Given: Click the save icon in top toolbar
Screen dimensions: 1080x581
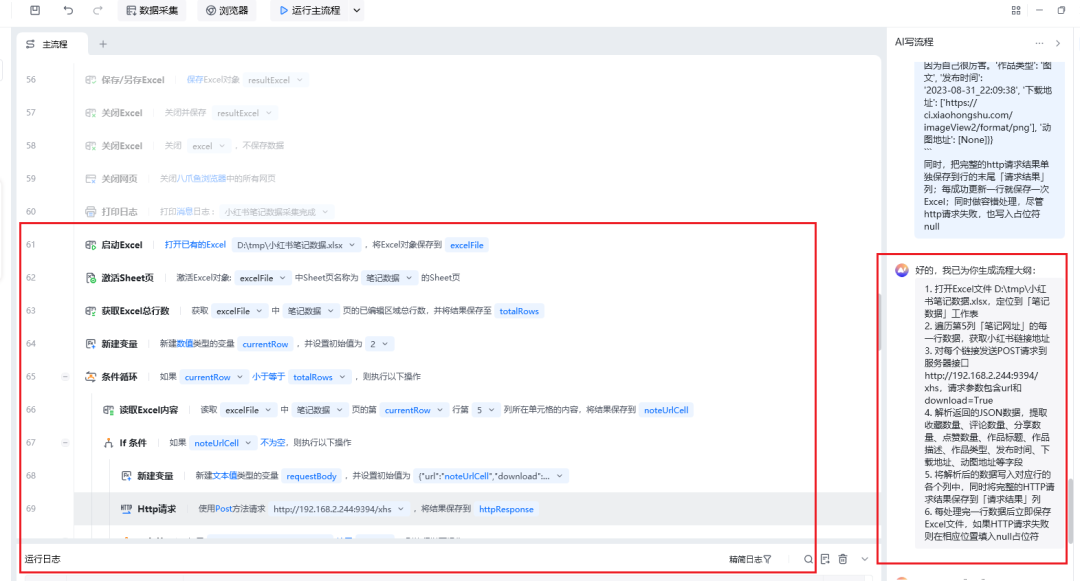Looking at the screenshot, I should 35,10.
